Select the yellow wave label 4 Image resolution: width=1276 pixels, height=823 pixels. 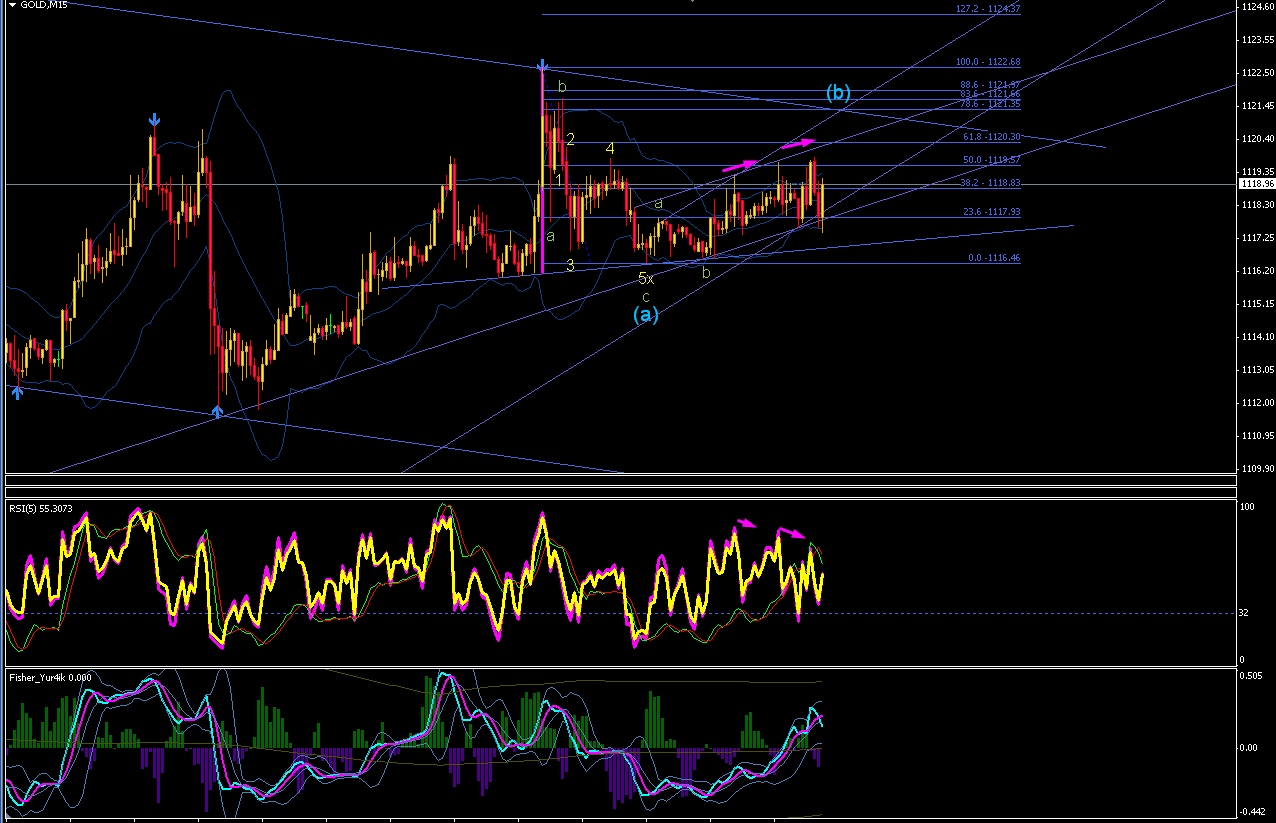click(x=609, y=149)
